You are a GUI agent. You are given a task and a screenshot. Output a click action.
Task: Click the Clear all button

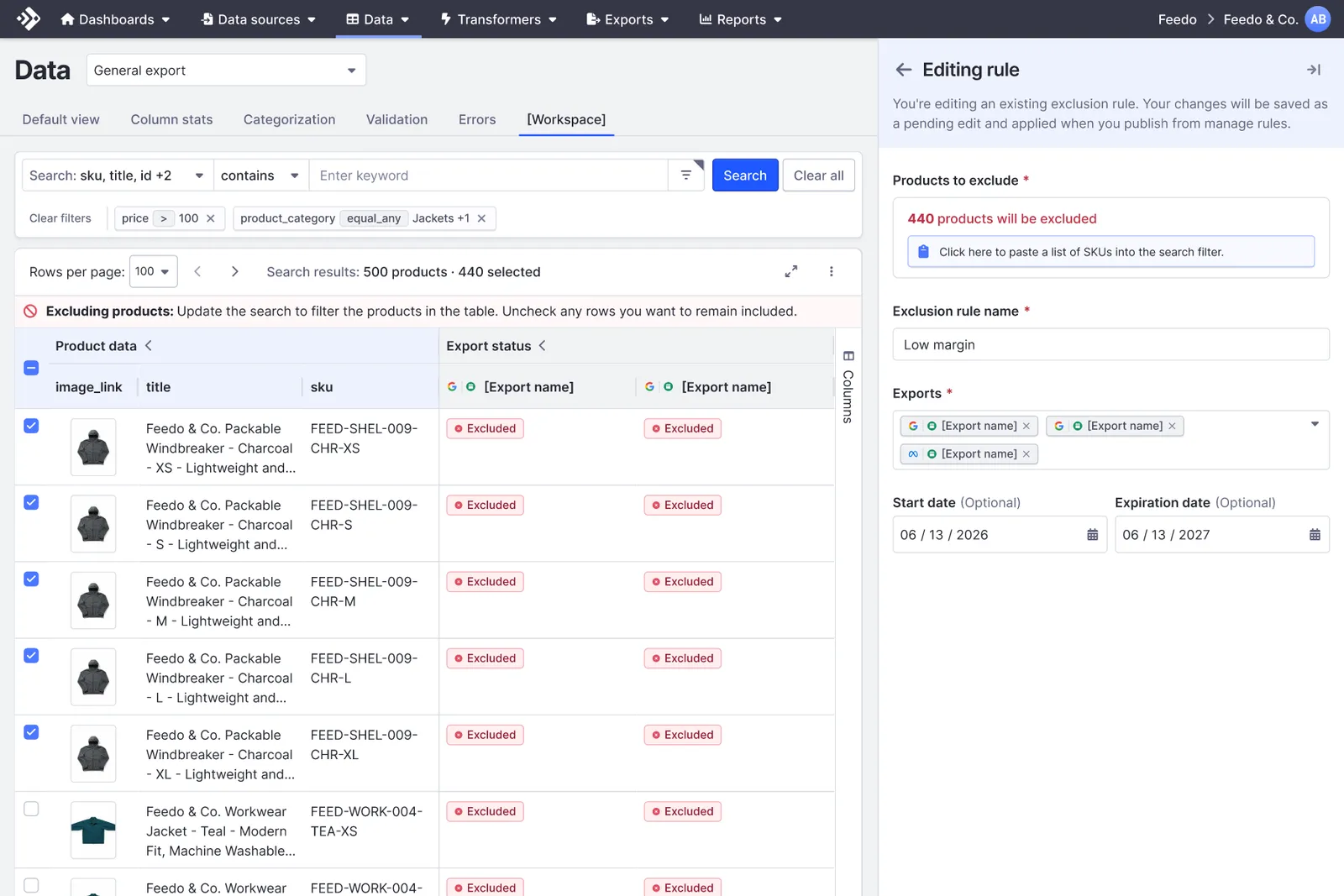(819, 176)
